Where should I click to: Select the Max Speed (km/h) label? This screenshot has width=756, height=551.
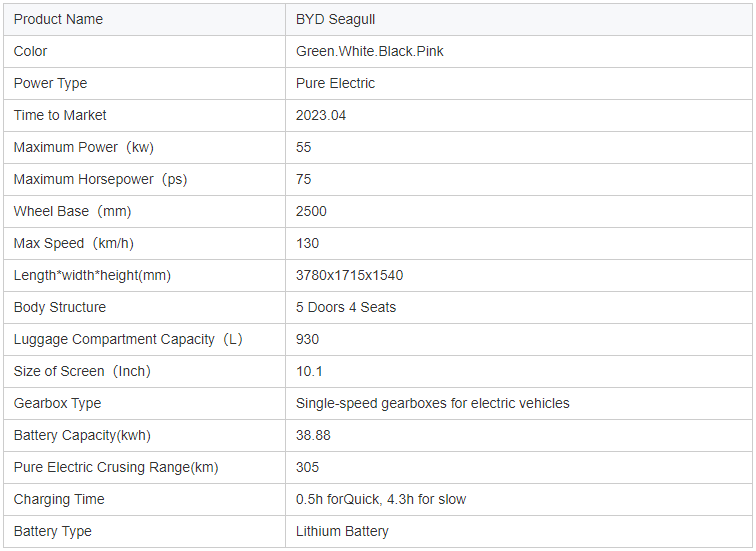73,243
